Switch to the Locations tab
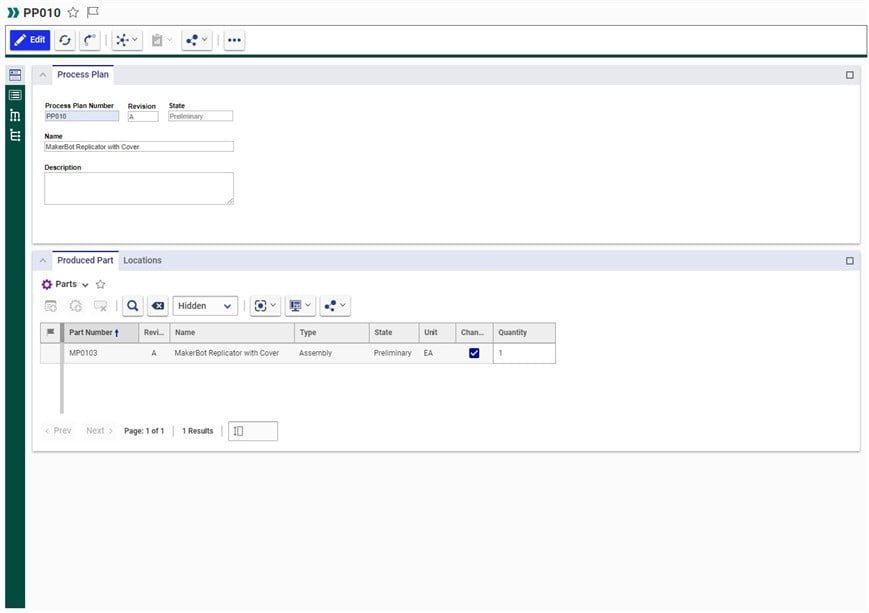 [x=142, y=260]
